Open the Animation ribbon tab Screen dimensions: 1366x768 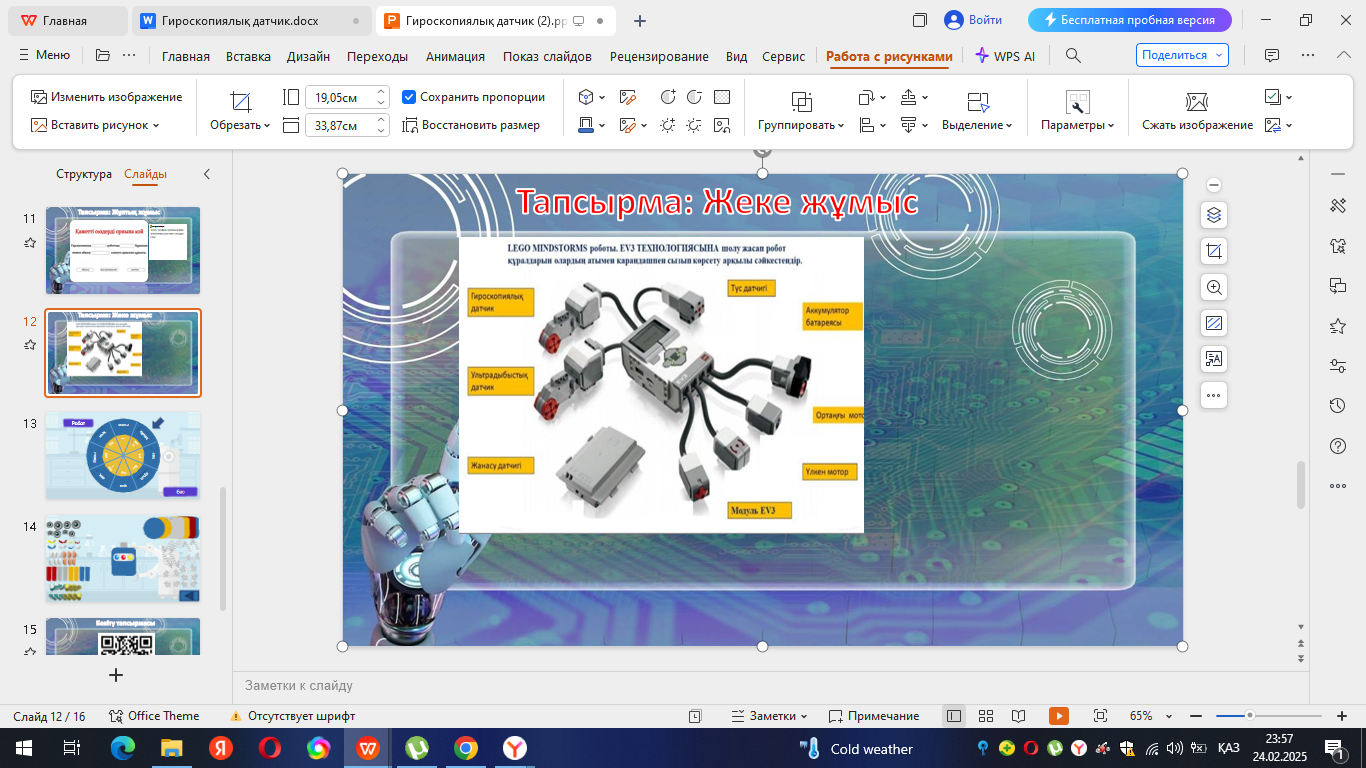coord(455,56)
